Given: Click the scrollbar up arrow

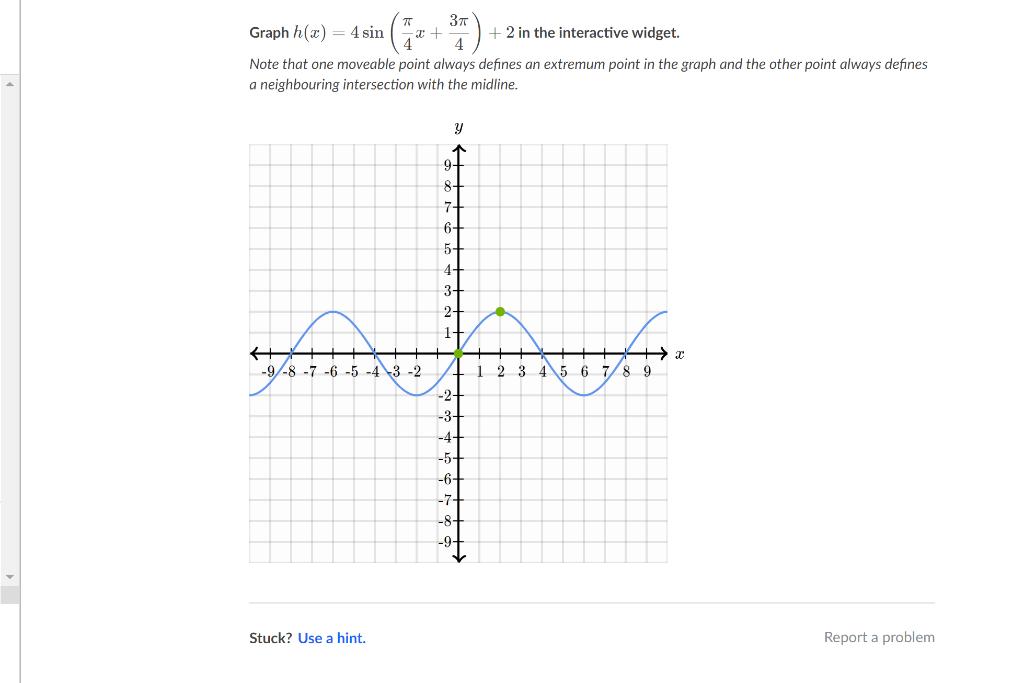Looking at the screenshot, I should tap(9, 85).
